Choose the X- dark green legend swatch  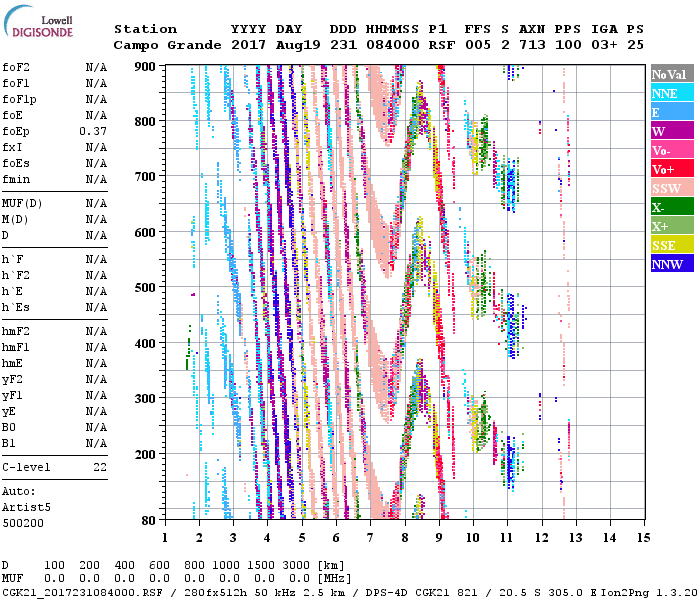coord(670,208)
